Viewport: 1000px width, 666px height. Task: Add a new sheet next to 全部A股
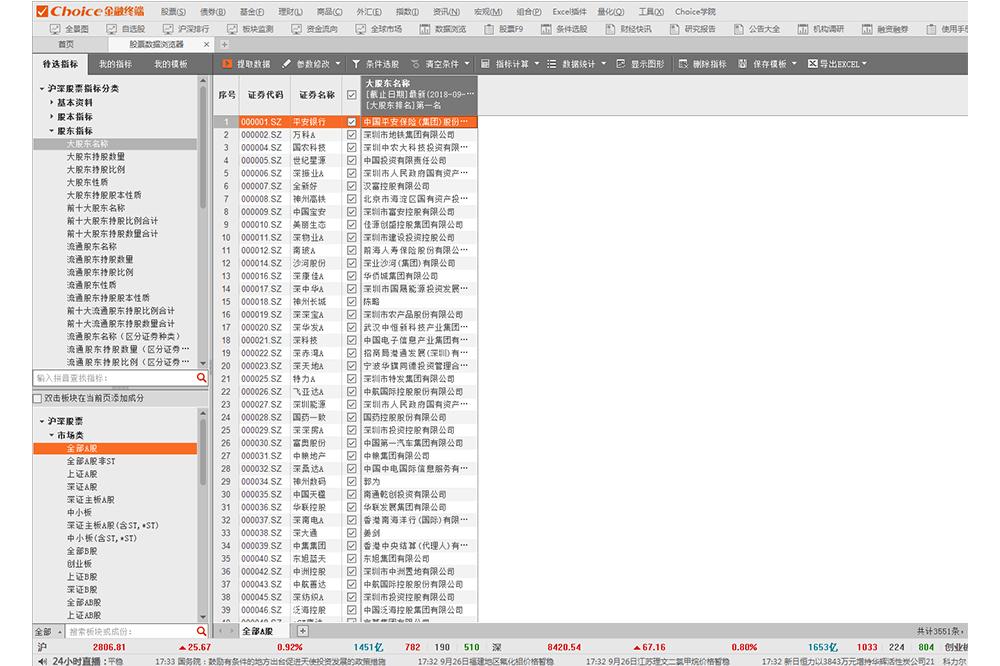303,631
